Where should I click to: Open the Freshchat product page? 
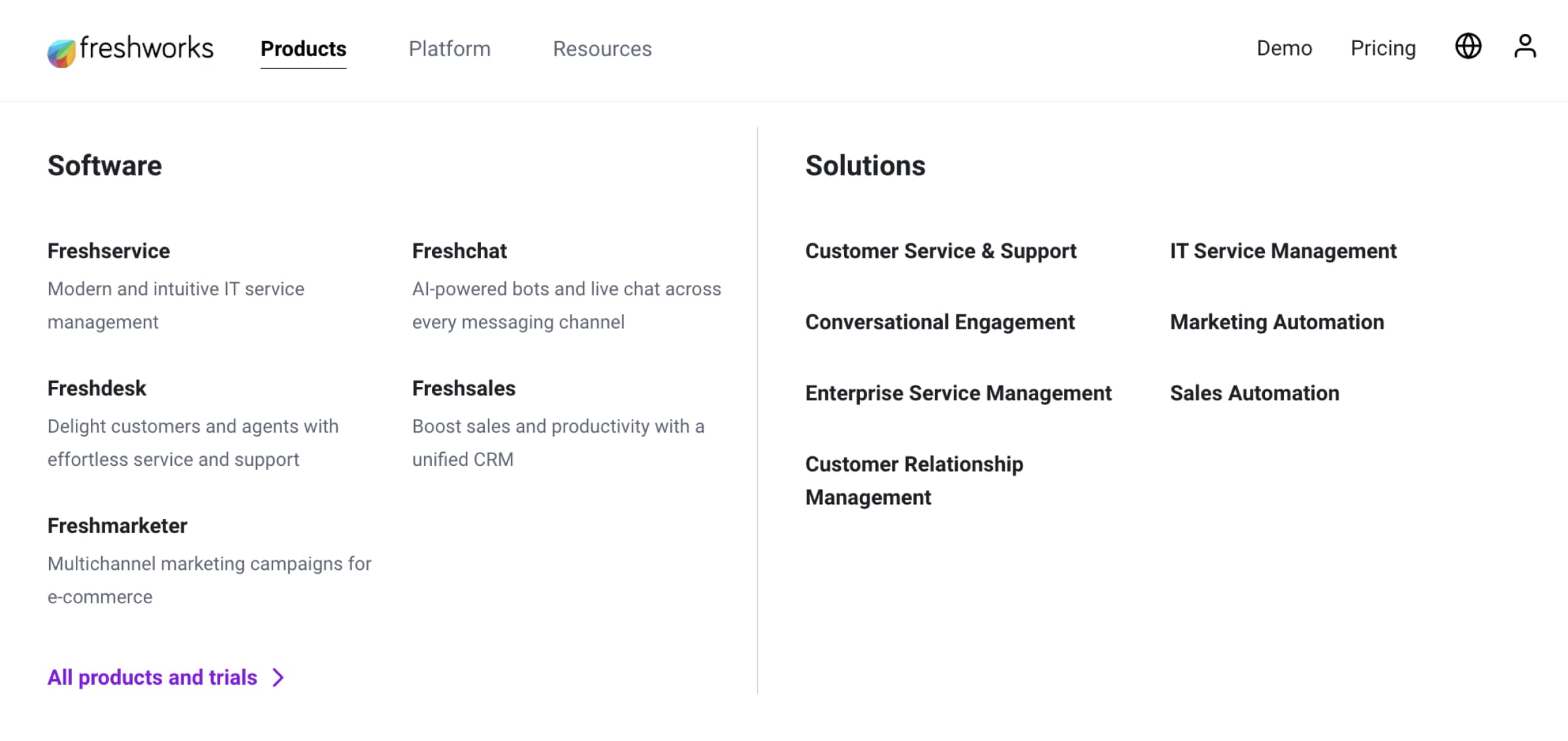click(x=459, y=250)
